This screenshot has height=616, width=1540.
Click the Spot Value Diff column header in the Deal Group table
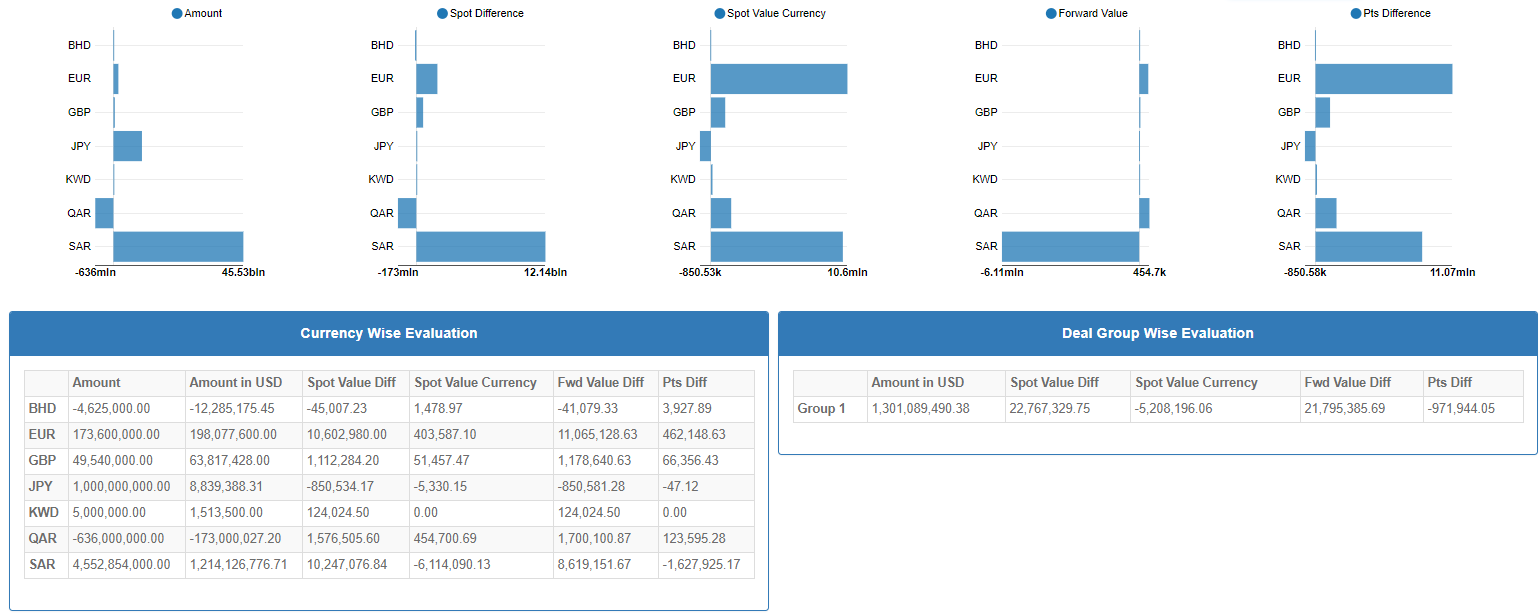click(1054, 383)
